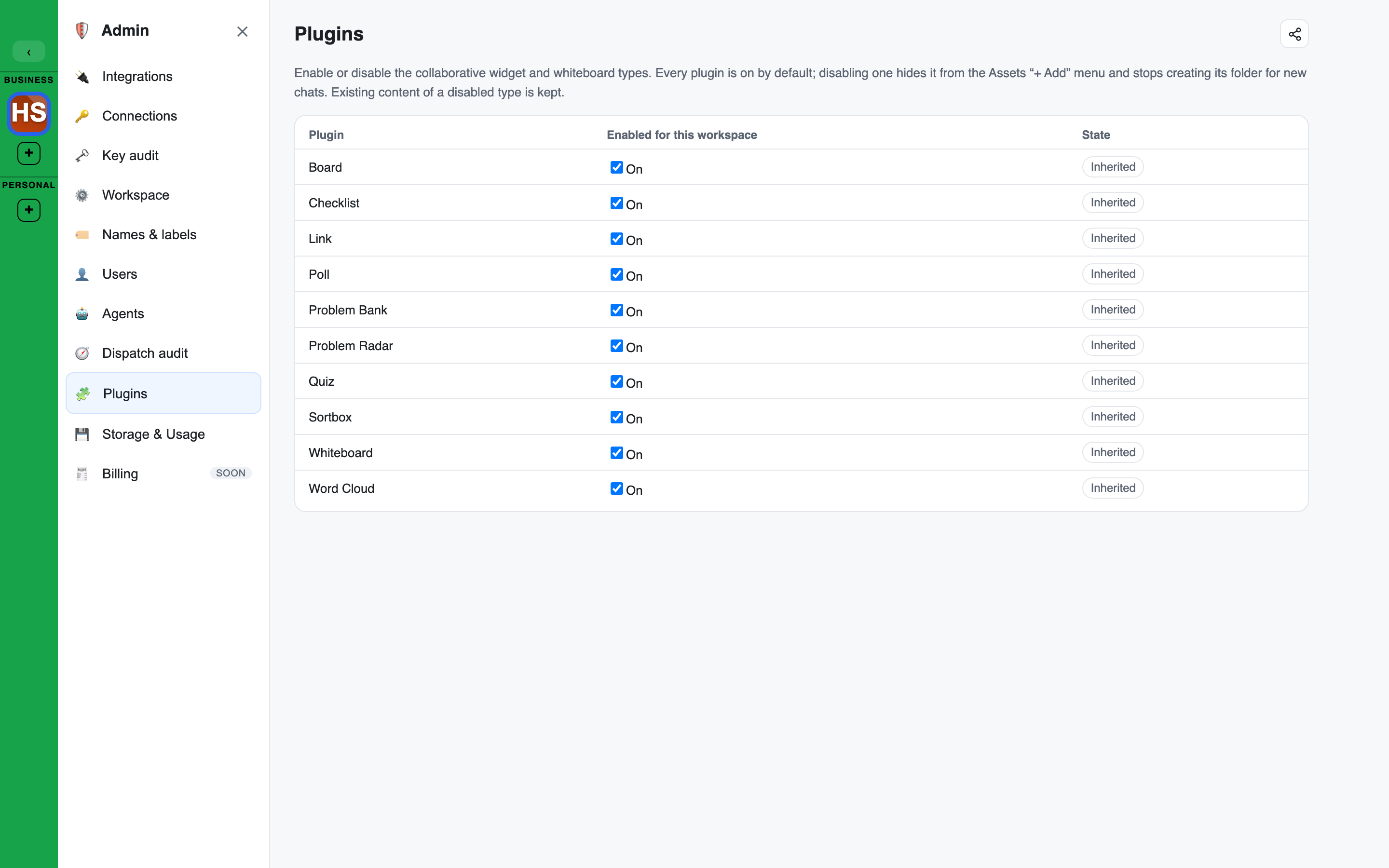Open the Integrations menu item
Screen dimensions: 1389x868
163,76
